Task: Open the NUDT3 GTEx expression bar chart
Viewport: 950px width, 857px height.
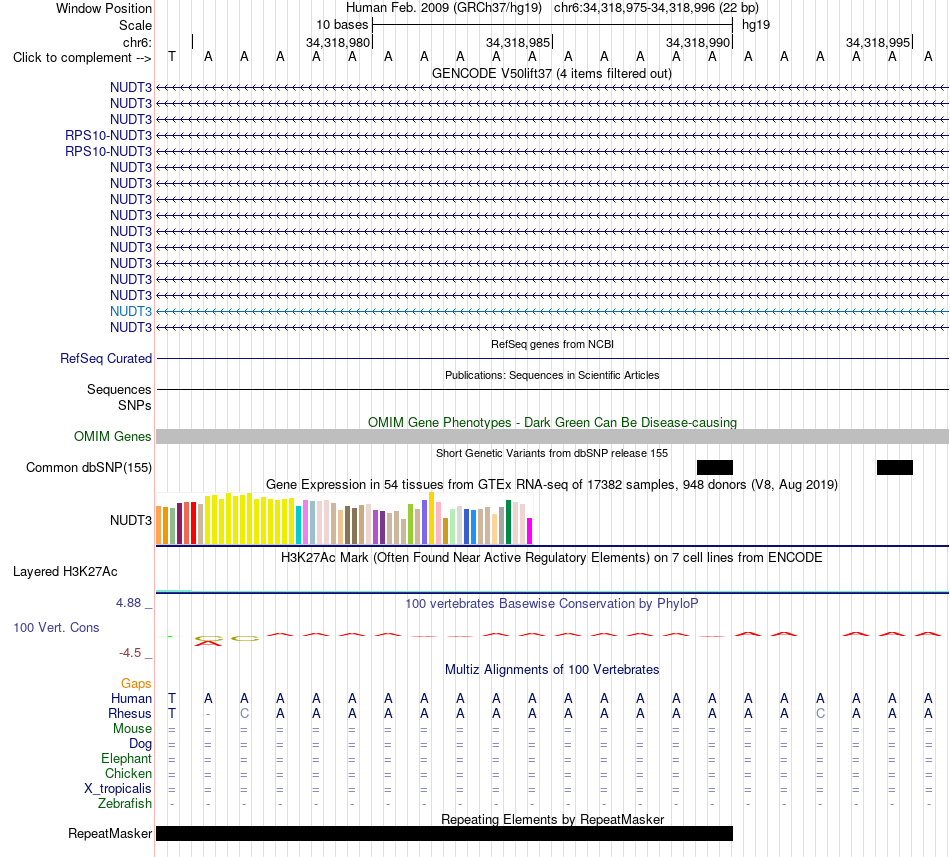Action: (x=344, y=518)
